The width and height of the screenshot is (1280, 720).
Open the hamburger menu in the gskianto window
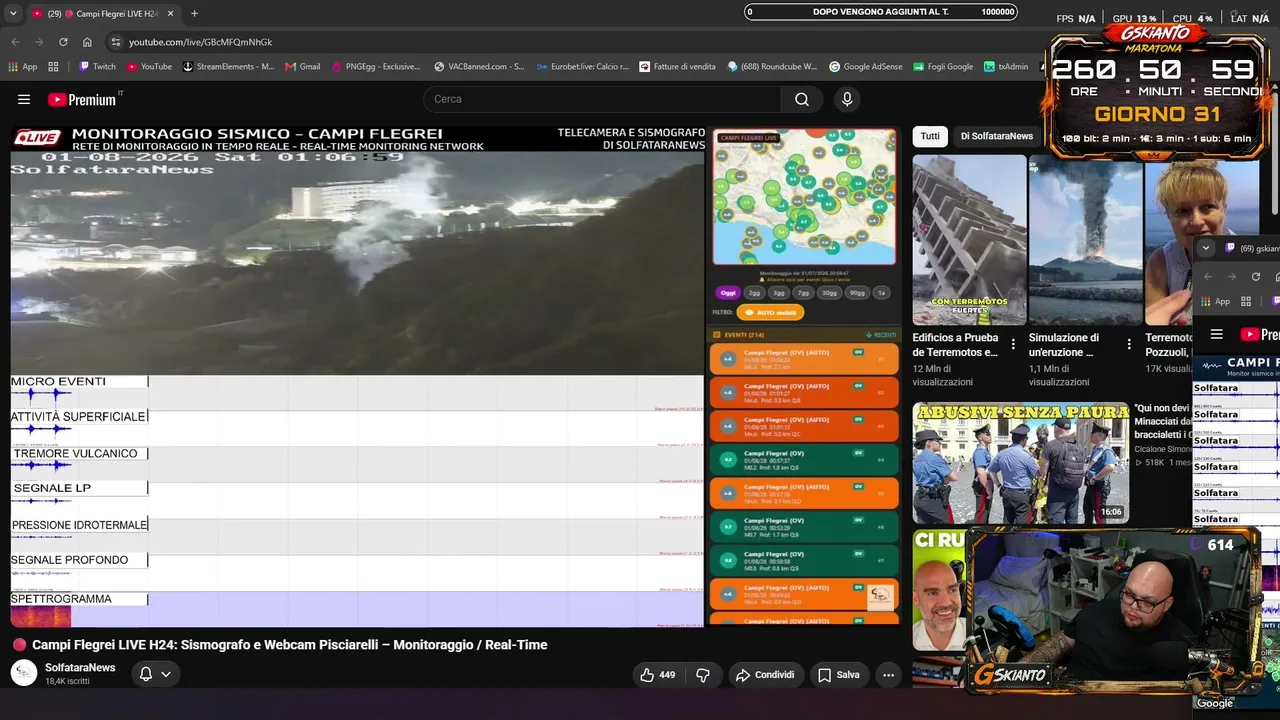tap(1217, 334)
